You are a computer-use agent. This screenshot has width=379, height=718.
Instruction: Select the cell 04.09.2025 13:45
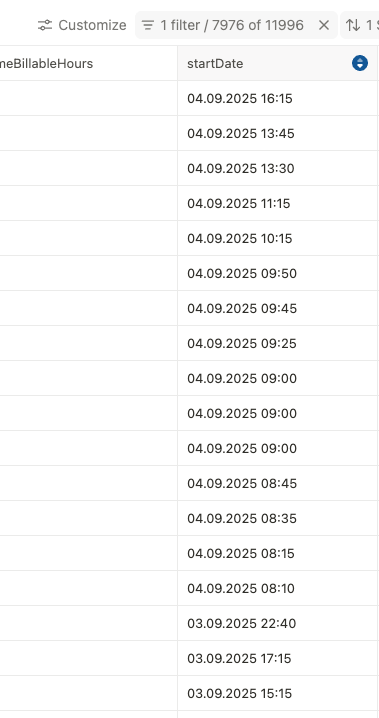click(x=277, y=133)
